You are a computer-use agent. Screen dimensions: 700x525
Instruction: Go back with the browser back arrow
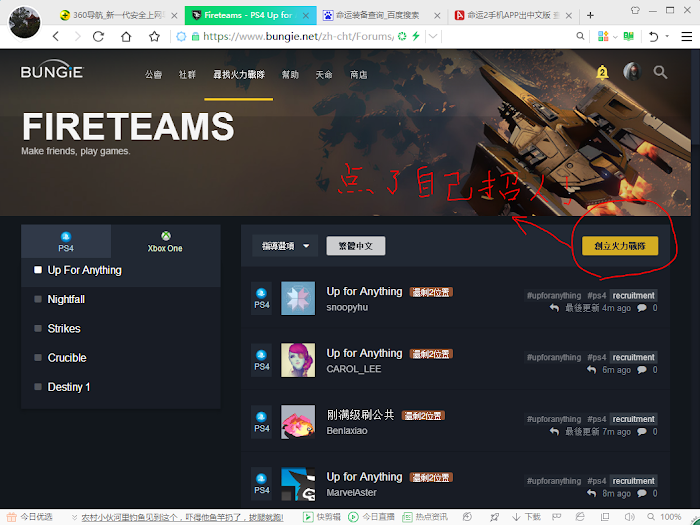point(56,36)
